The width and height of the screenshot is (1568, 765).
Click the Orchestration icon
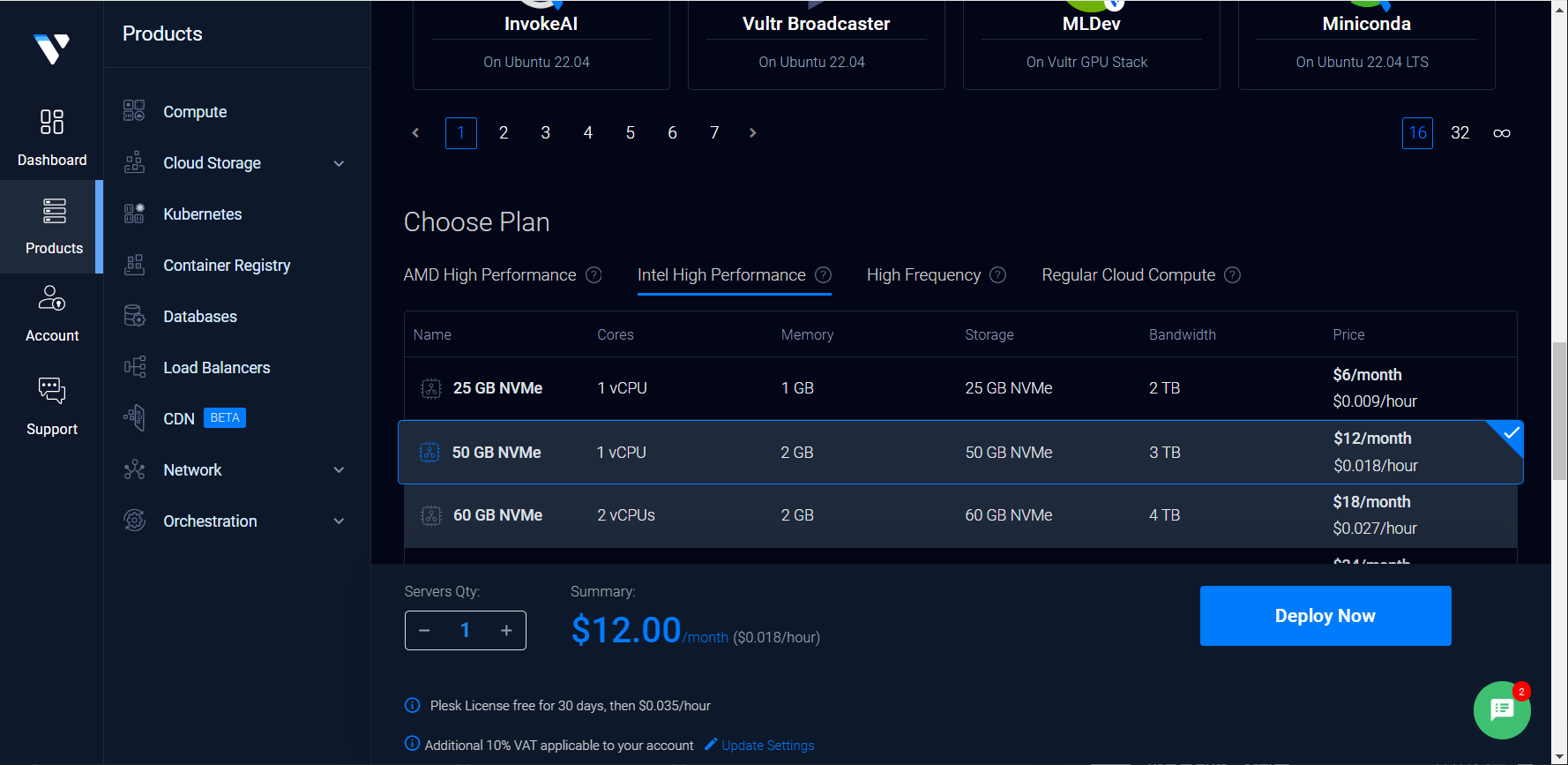(x=134, y=521)
